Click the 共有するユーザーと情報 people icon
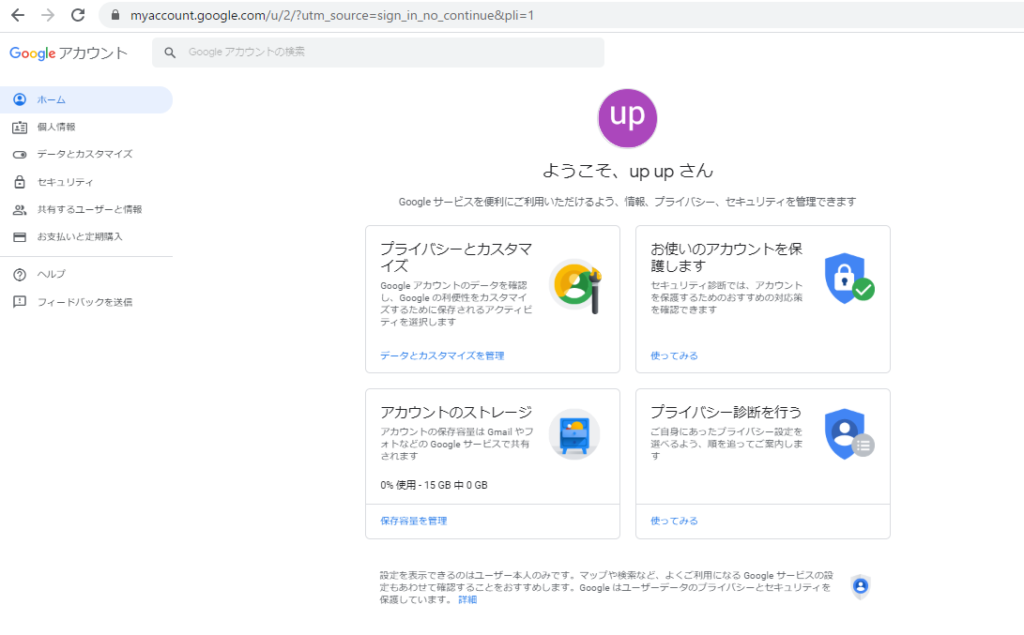The image size is (1024, 635). point(20,210)
